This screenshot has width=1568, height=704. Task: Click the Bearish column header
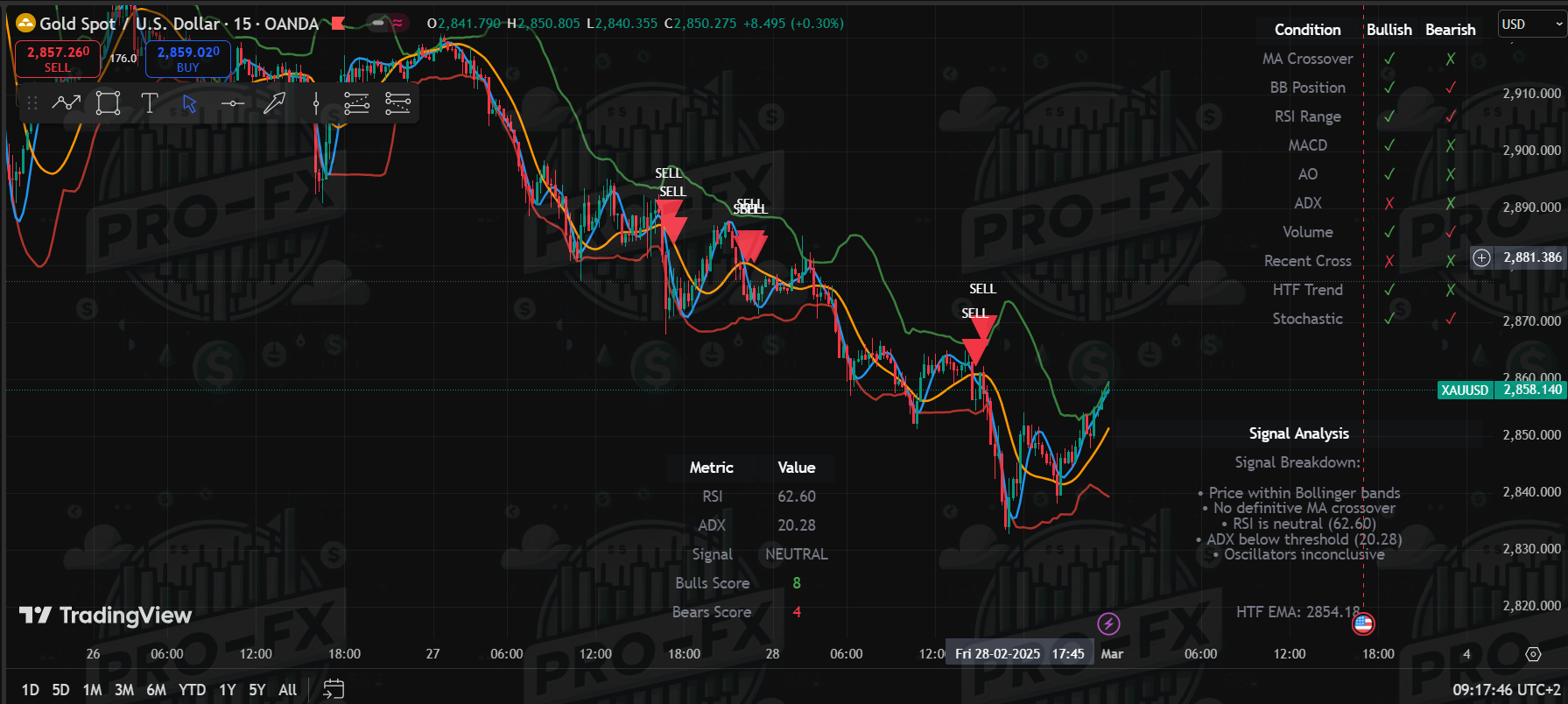1450,30
